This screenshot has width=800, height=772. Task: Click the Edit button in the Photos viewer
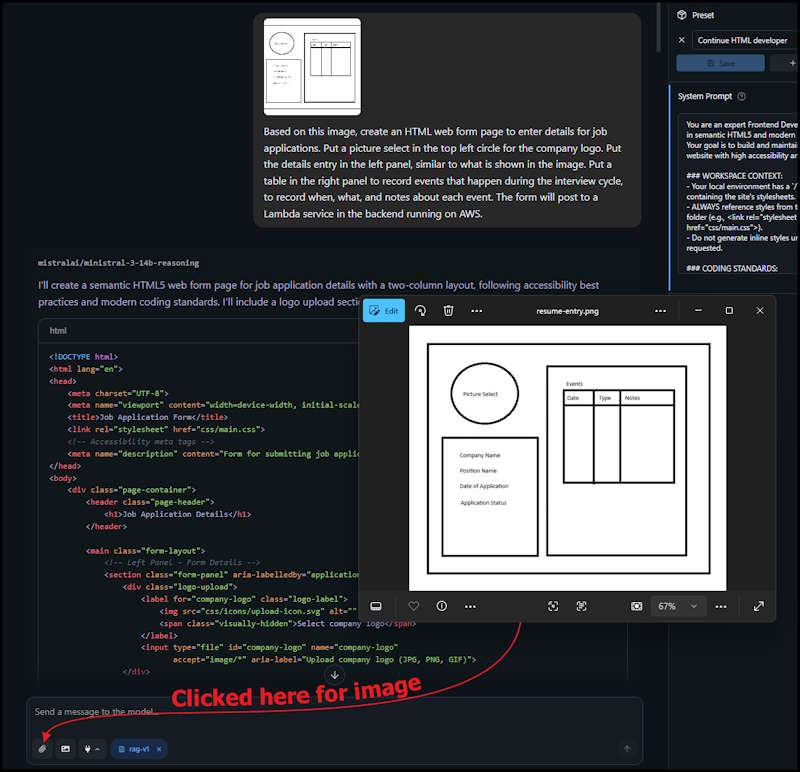[x=384, y=311]
